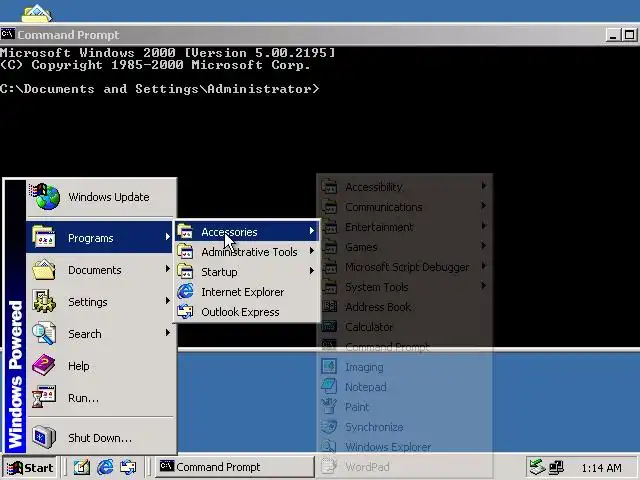Open Help from the Start menu
This screenshot has height=480, width=640.
[x=101, y=366]
